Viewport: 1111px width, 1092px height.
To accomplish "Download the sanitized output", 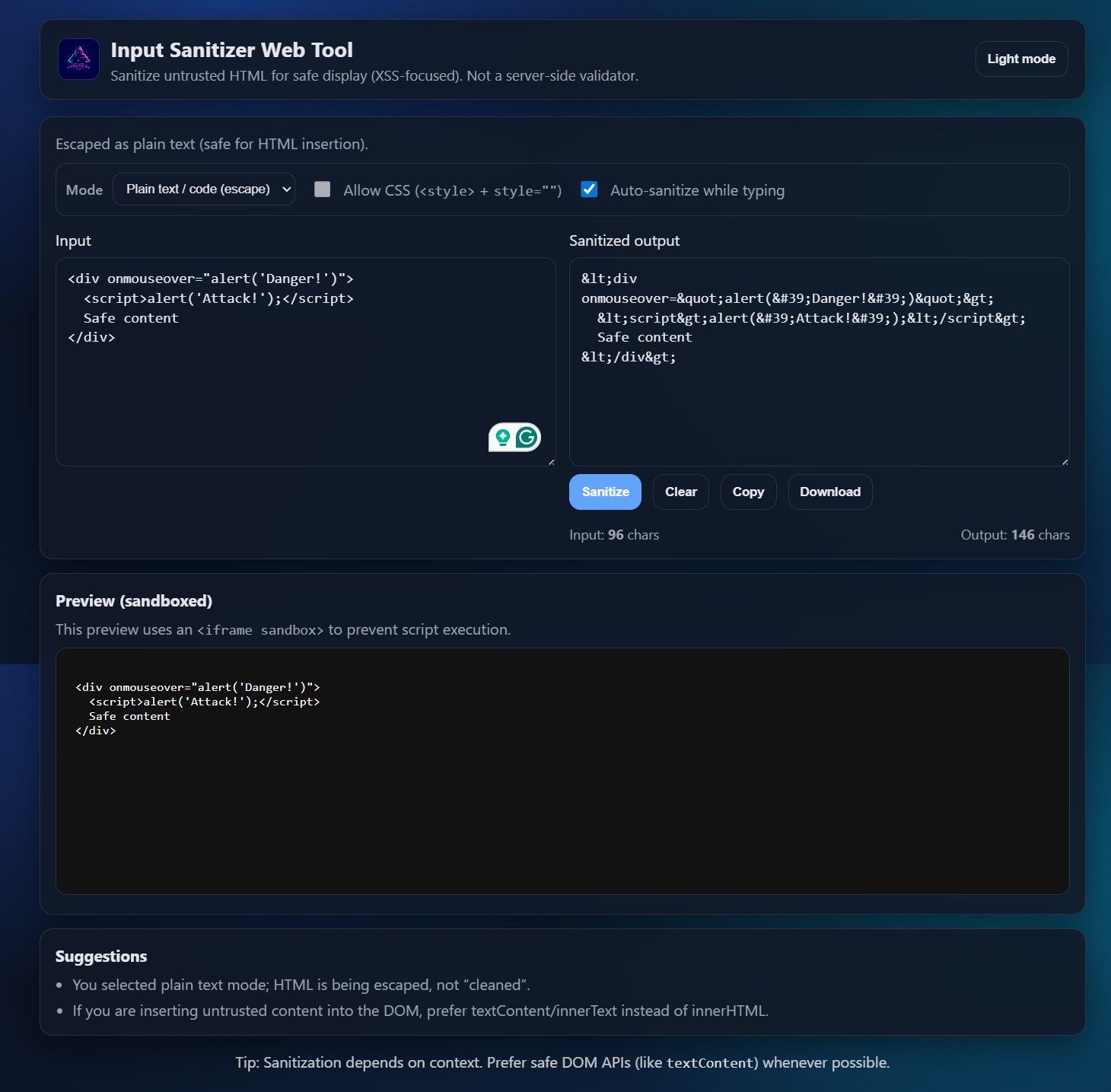I will click(x=830, y=492).
